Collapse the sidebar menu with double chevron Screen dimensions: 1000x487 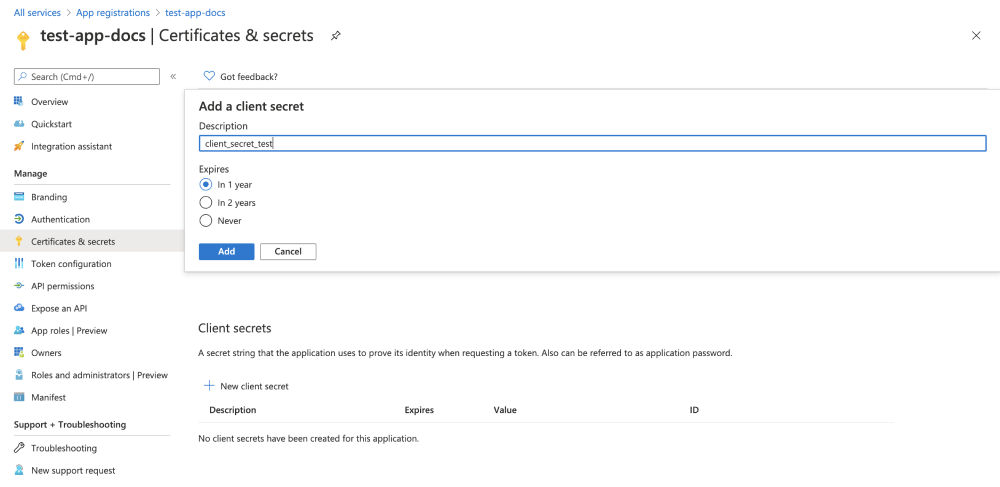click(173, 76)
